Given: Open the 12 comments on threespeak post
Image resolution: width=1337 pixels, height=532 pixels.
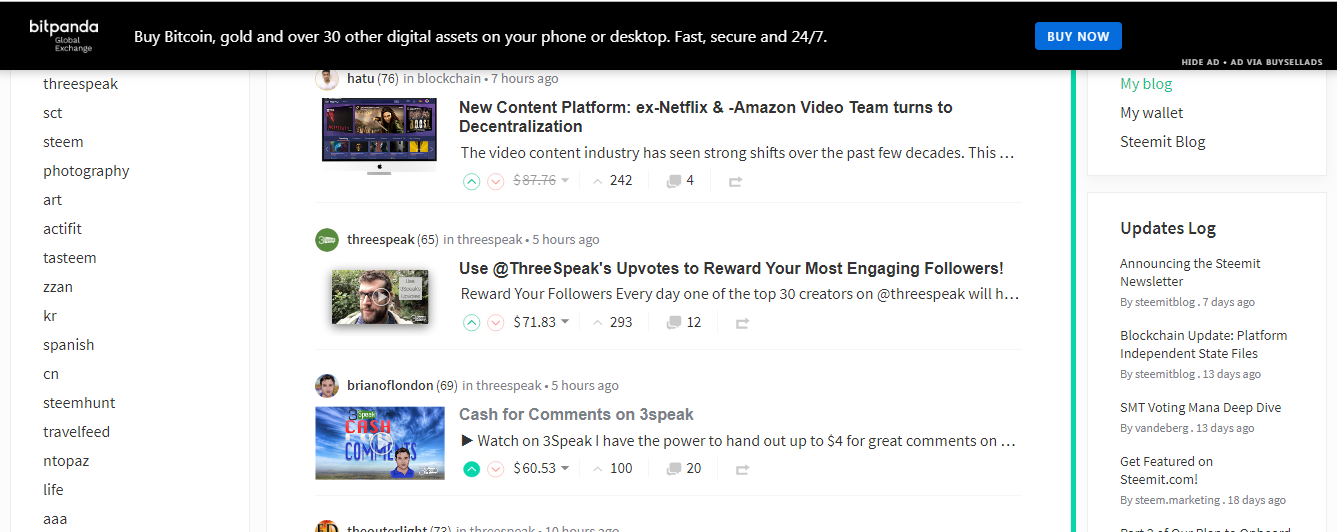Looking at the screenshot, I should click(x=684, y=322).
